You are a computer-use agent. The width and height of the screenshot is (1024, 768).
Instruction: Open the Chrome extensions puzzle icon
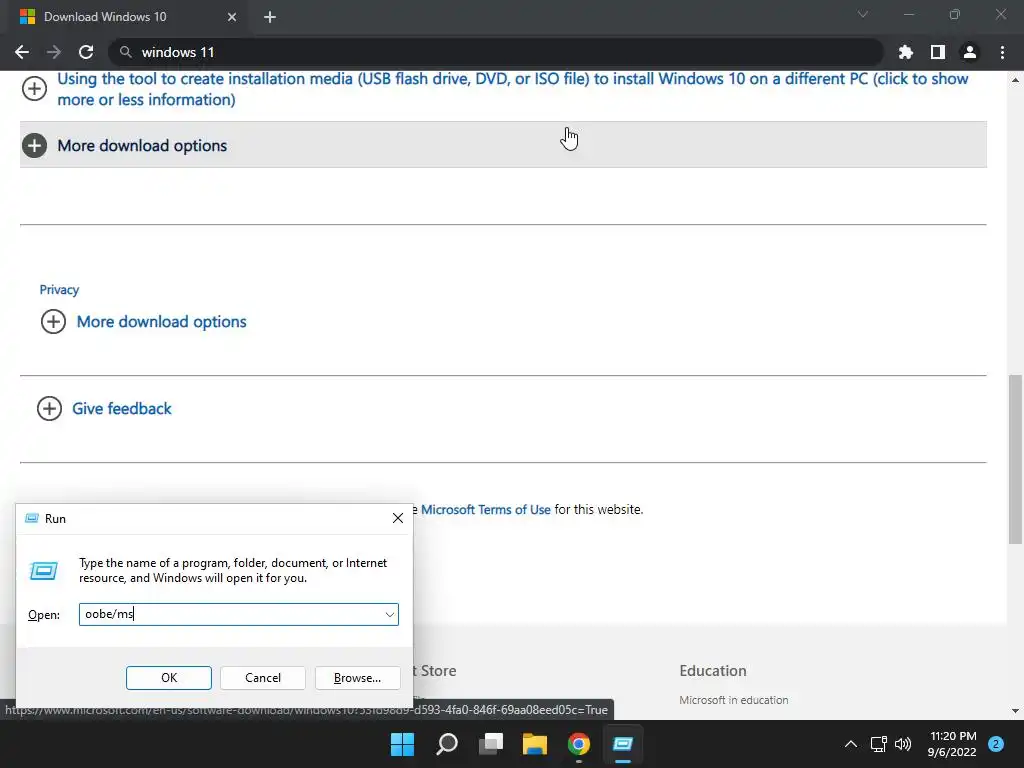(906, 52)
